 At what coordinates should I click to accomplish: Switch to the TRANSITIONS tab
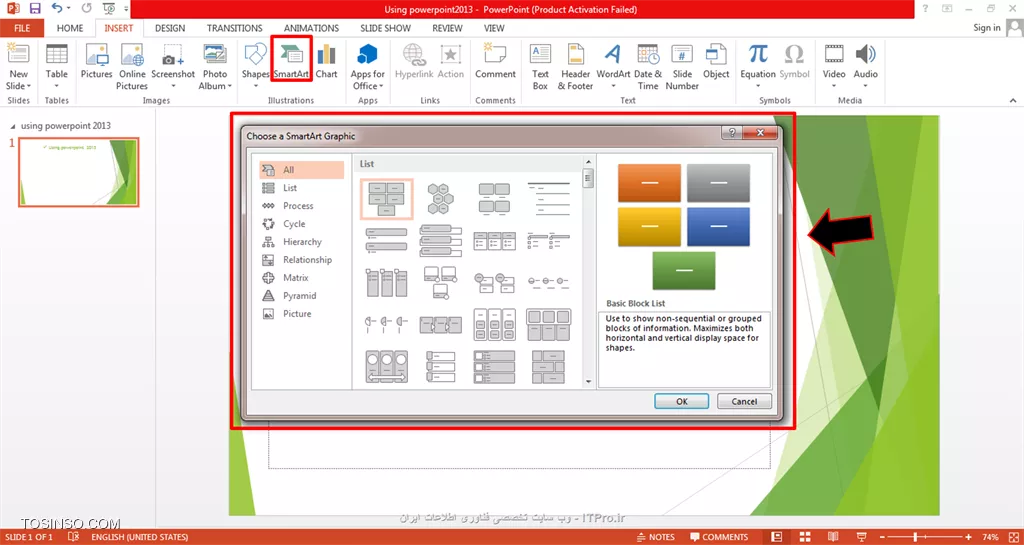pos(234,28)
